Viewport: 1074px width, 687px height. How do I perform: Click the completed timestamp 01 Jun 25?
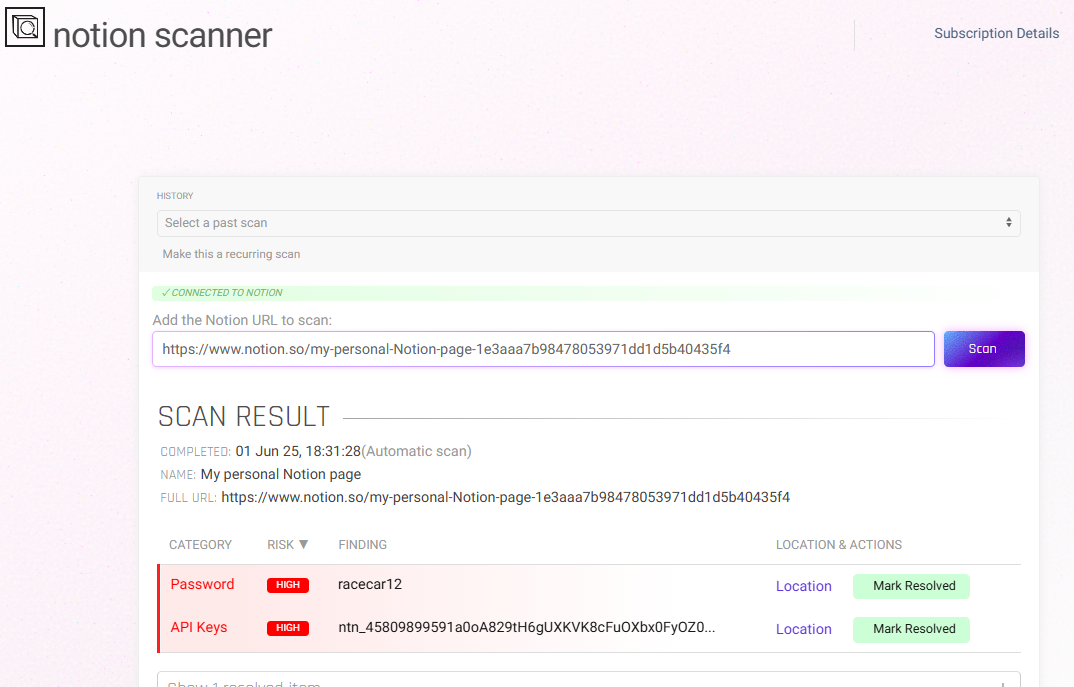tap(298, 451)
